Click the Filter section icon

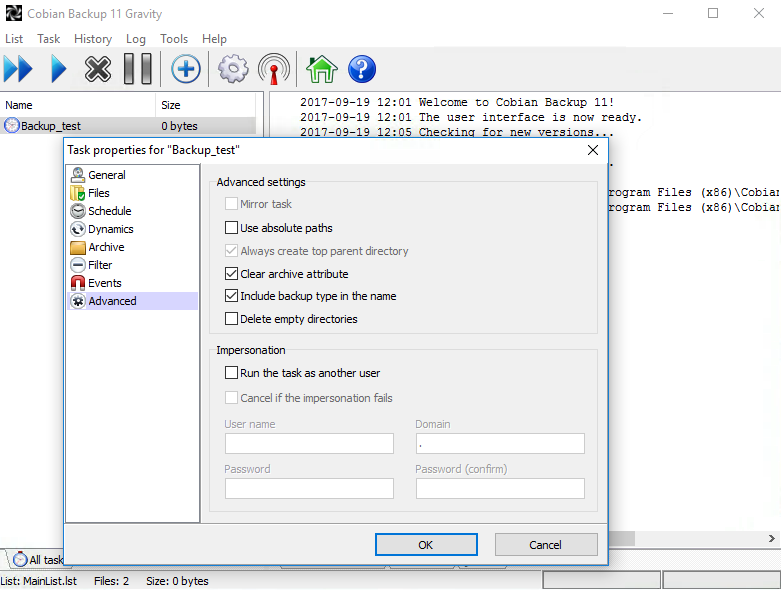point(78,265)
